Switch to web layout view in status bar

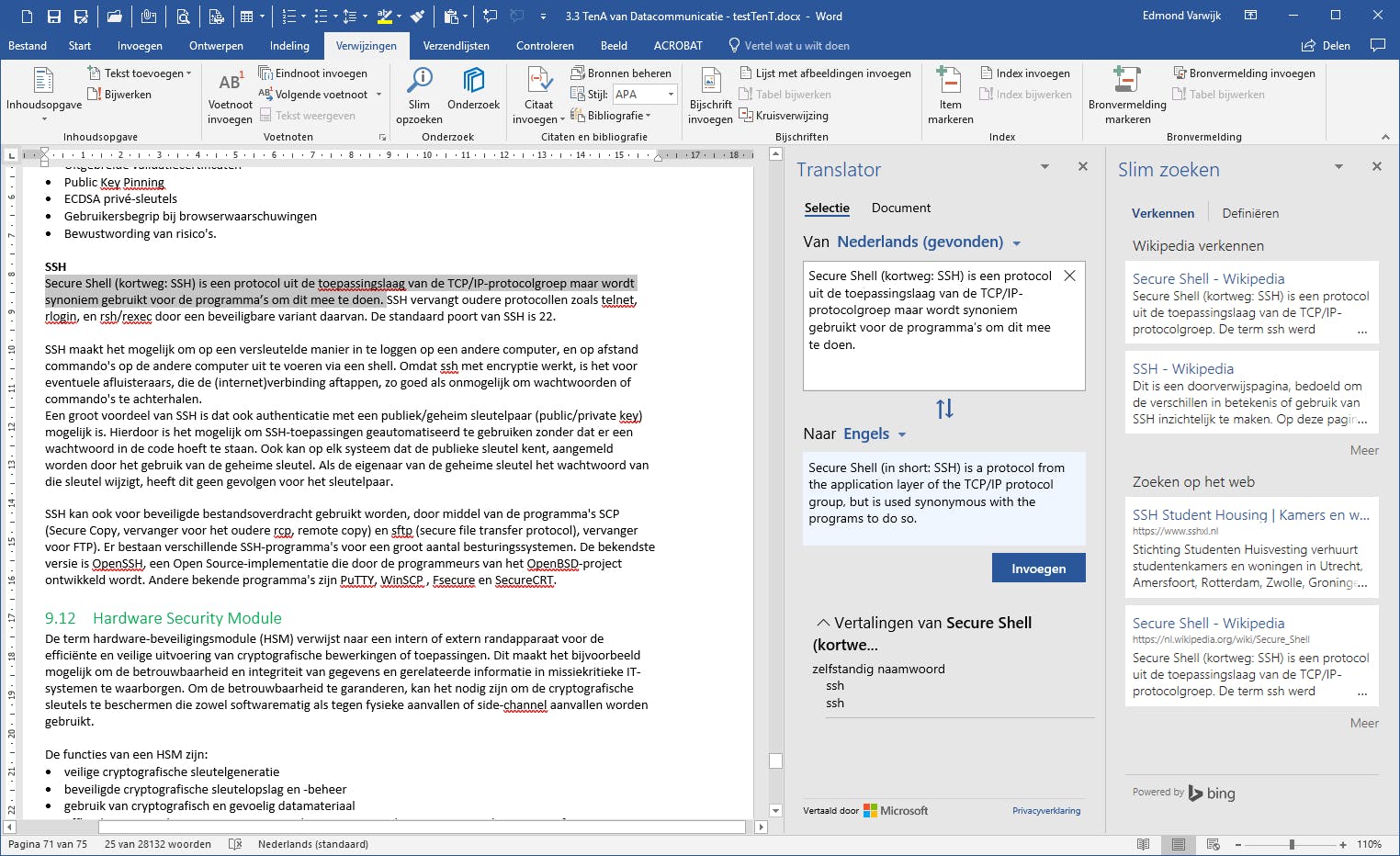click(1213, 844)
